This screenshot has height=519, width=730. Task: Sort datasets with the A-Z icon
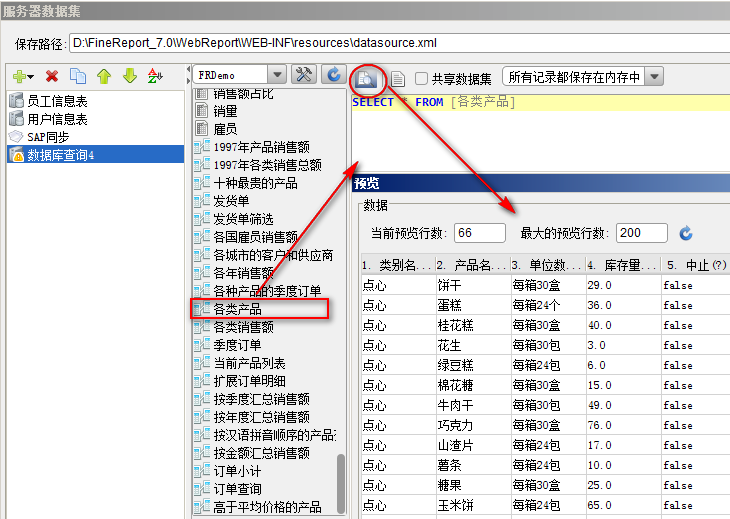155,76
